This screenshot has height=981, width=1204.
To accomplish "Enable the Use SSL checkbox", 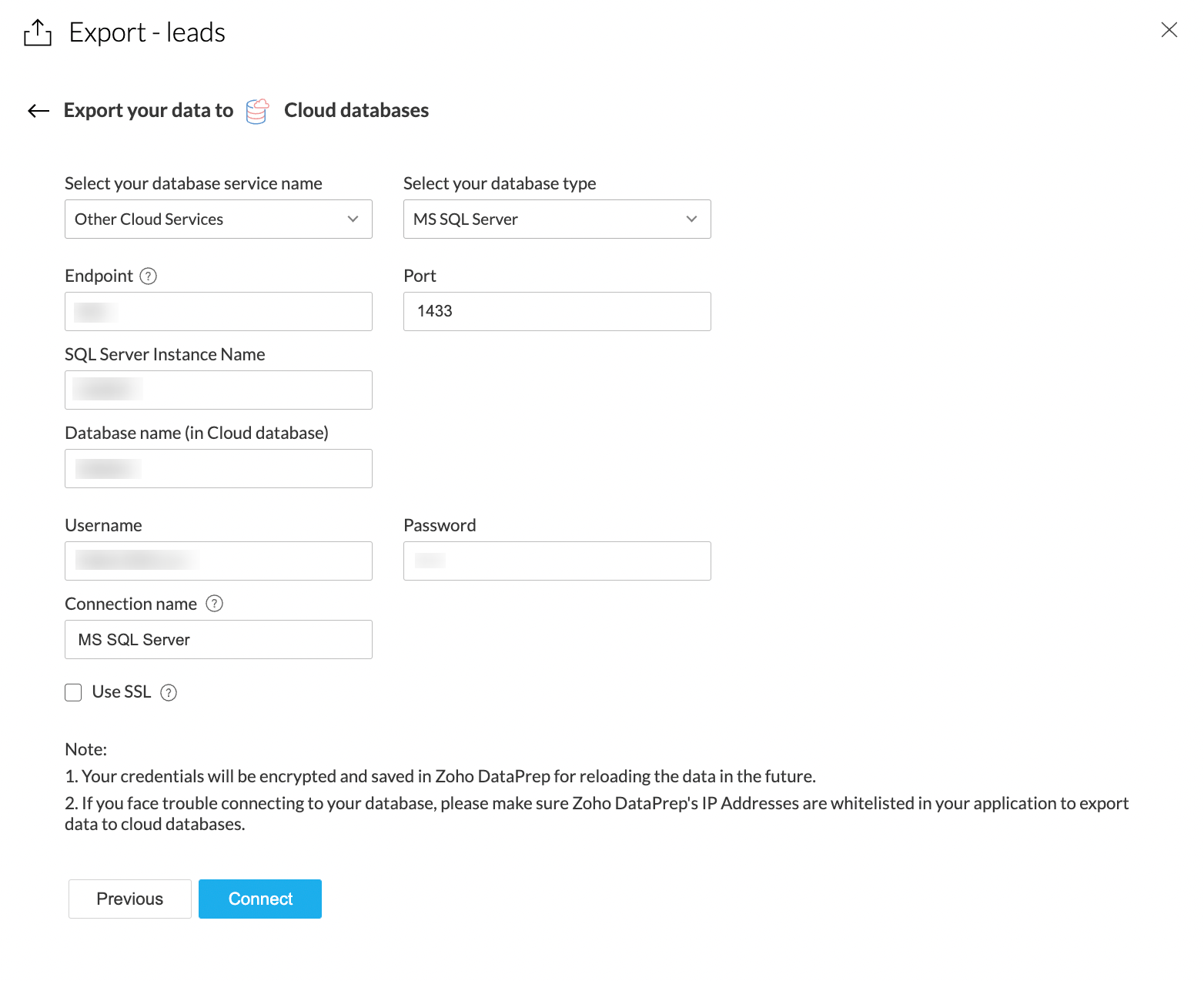I will pos(73,693).
